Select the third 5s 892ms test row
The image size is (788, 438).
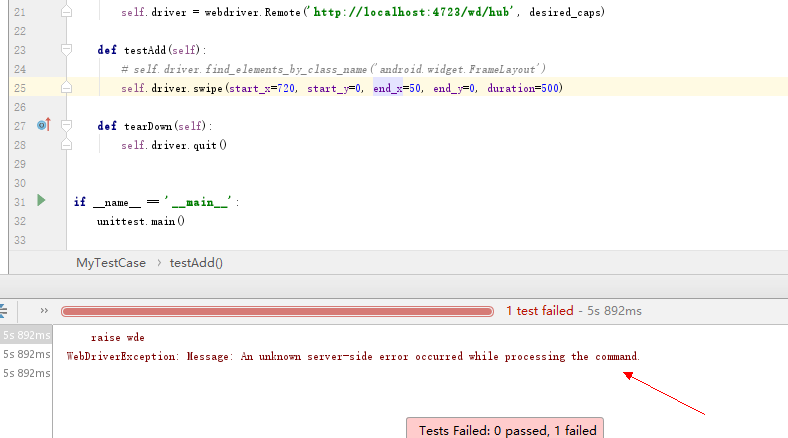click(x=26, y=373)
